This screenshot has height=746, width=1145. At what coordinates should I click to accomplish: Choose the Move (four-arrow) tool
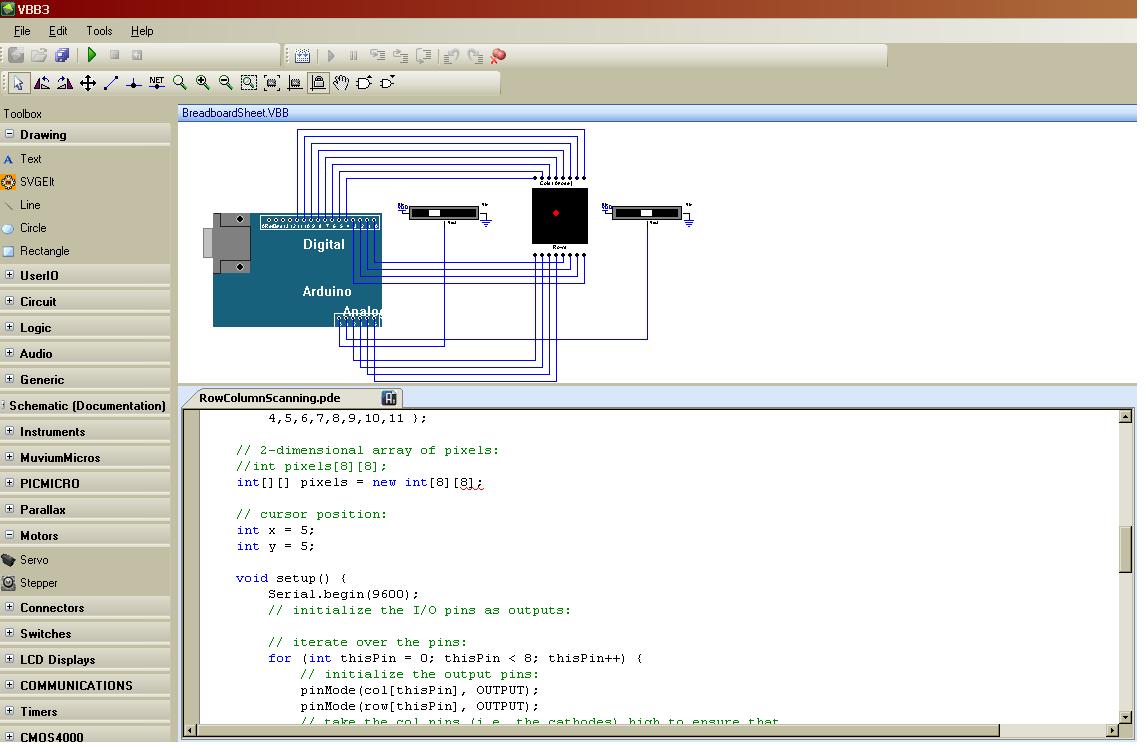[x=88, y=83]
